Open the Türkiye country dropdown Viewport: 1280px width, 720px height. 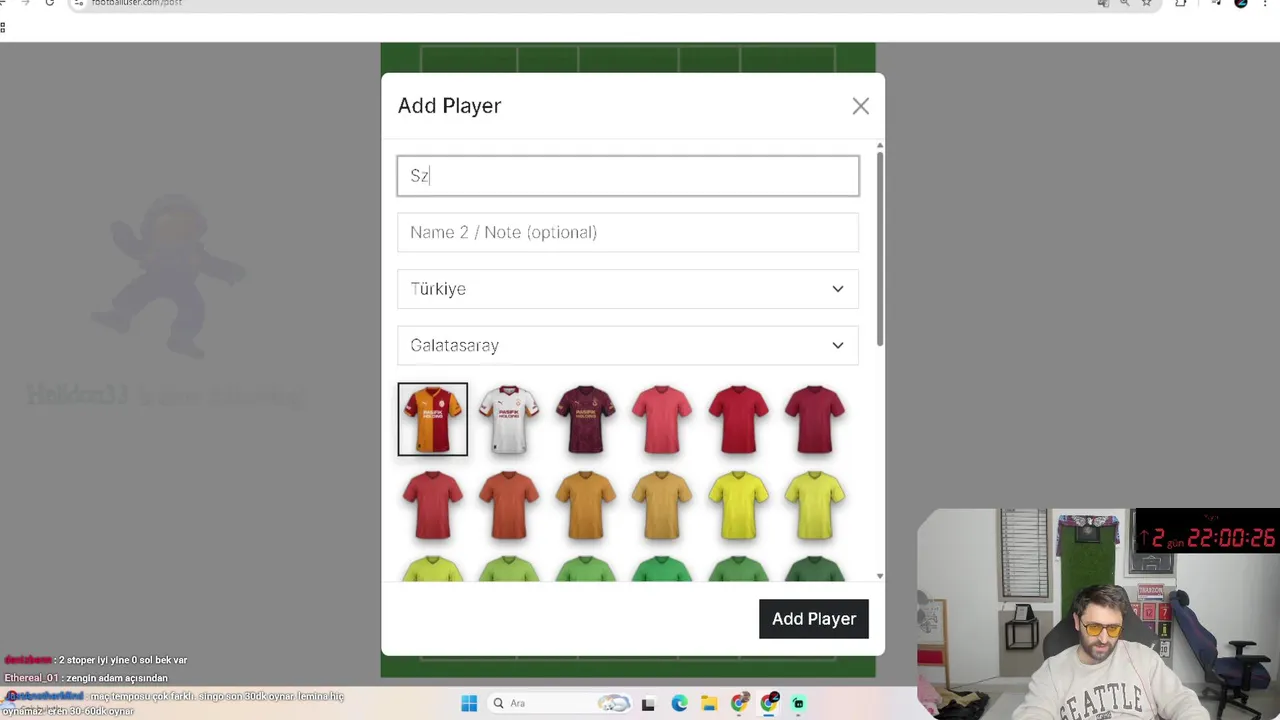(628, 289)
